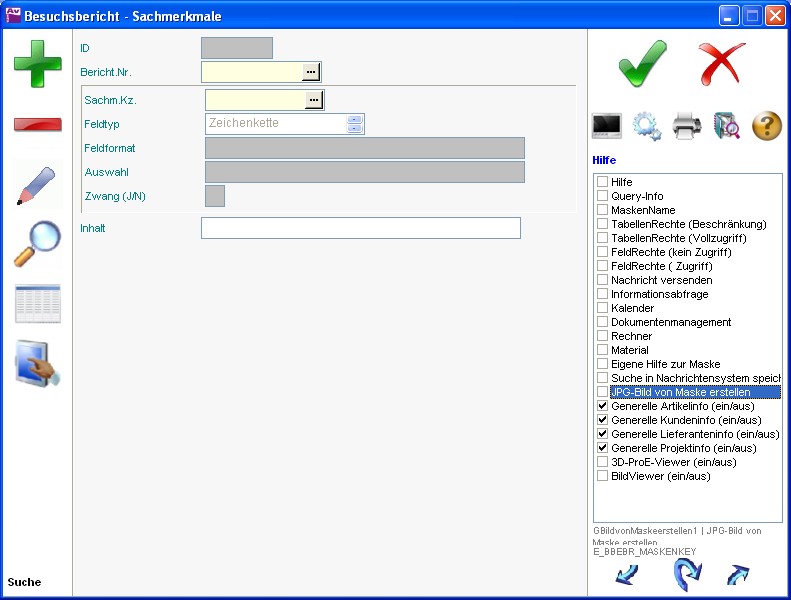Click the printer icon
Viewport: 791px width, 600px height.
tap(687, 126)
